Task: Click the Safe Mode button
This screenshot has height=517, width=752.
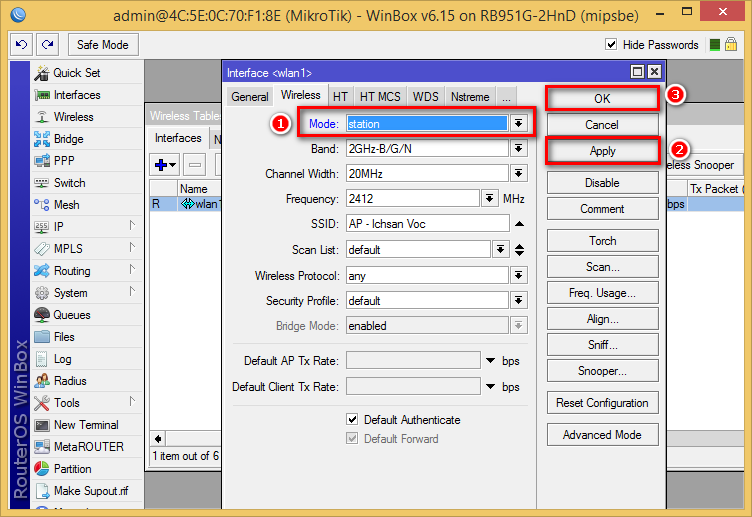Action: coord(103,45)
